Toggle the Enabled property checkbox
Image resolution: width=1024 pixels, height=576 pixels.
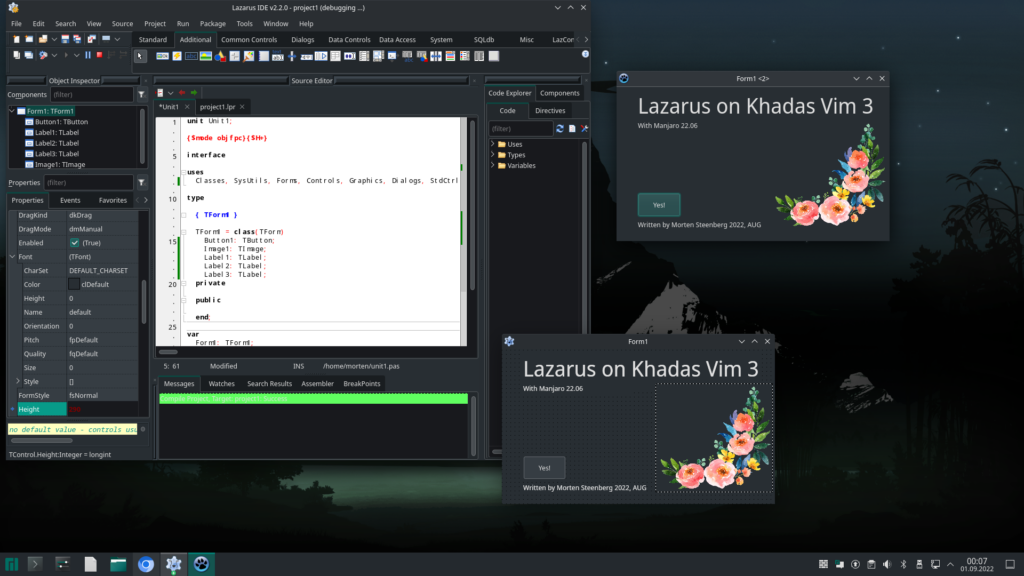tap(74, 243)
